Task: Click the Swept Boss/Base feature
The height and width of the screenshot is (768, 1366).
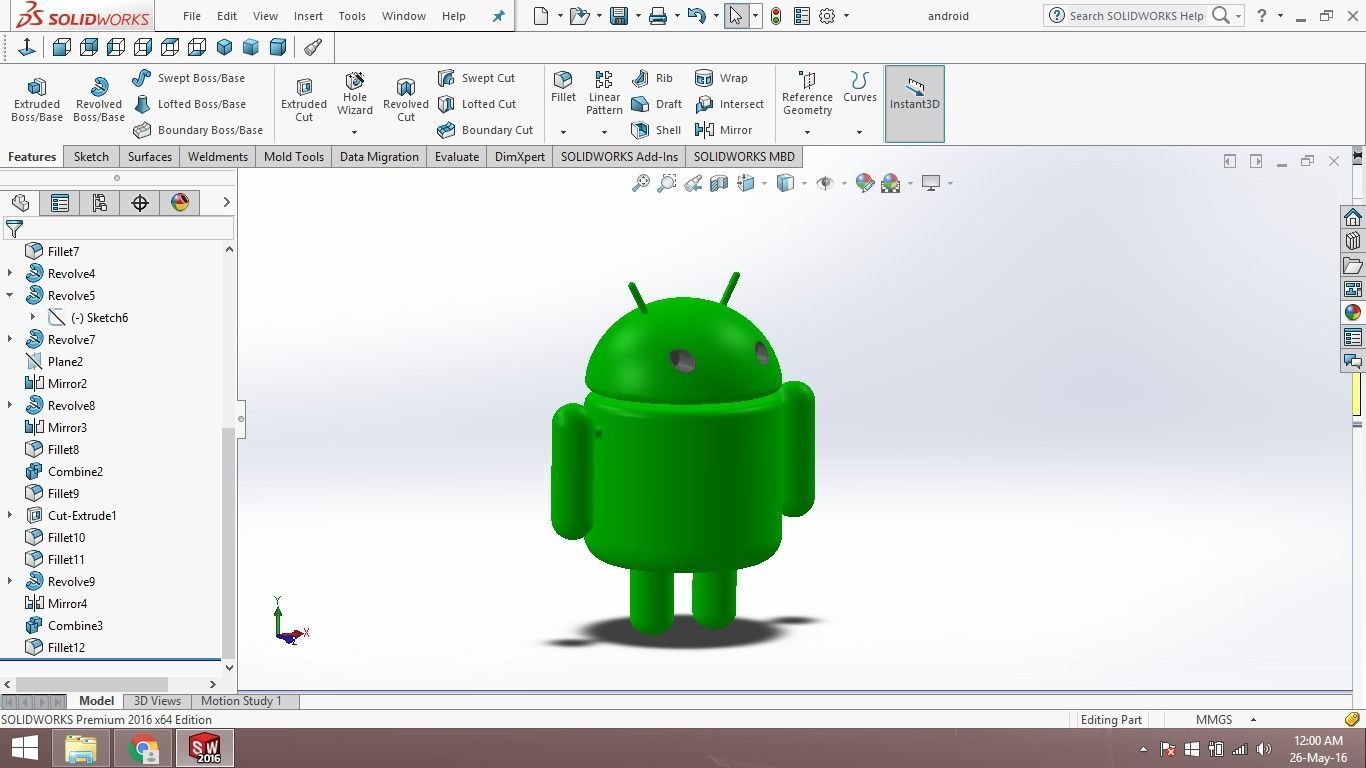Action: tap(188, 78)
